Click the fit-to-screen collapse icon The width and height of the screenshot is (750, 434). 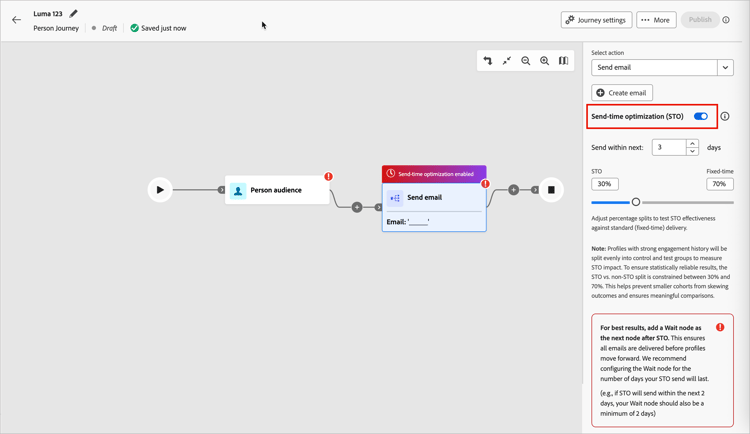click(507, 61)
